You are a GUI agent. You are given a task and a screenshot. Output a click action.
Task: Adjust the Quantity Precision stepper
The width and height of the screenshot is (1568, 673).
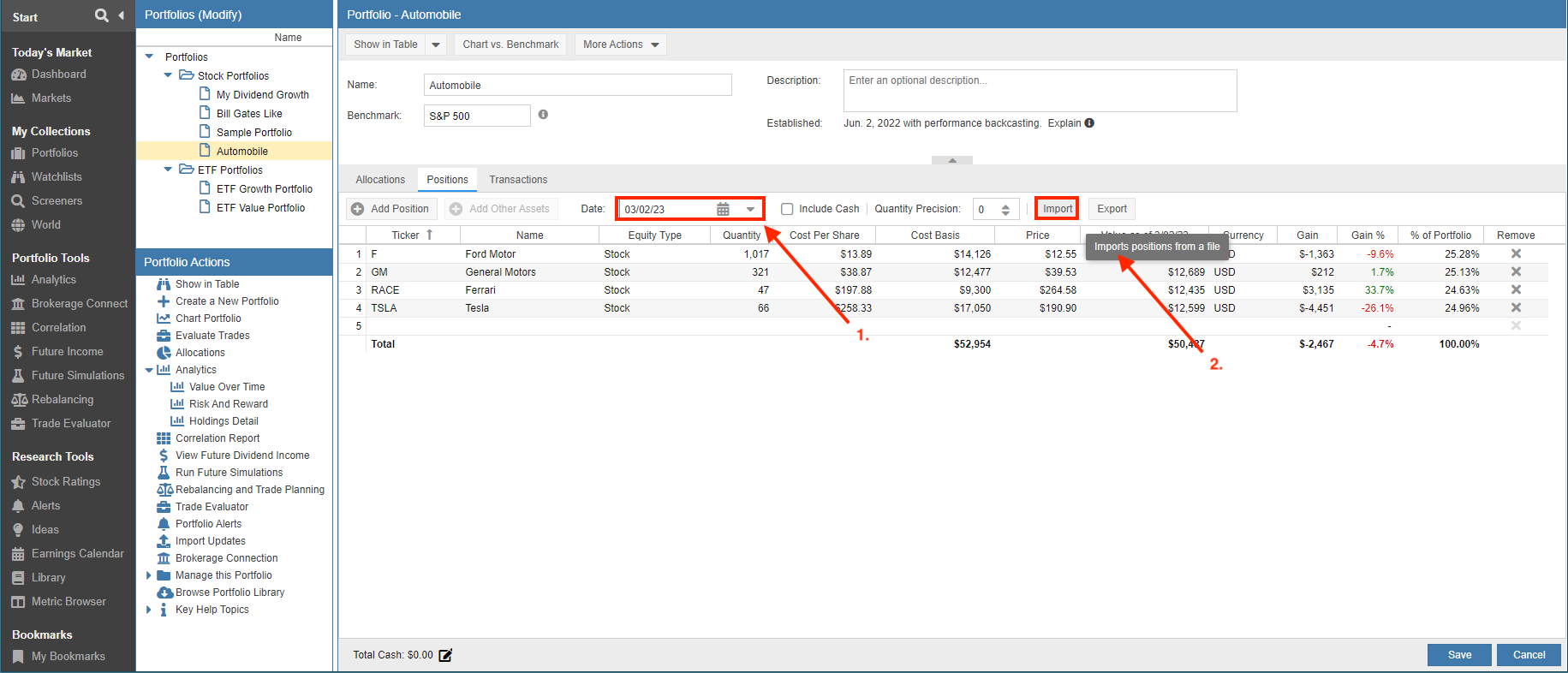(x=1005, y=209)
